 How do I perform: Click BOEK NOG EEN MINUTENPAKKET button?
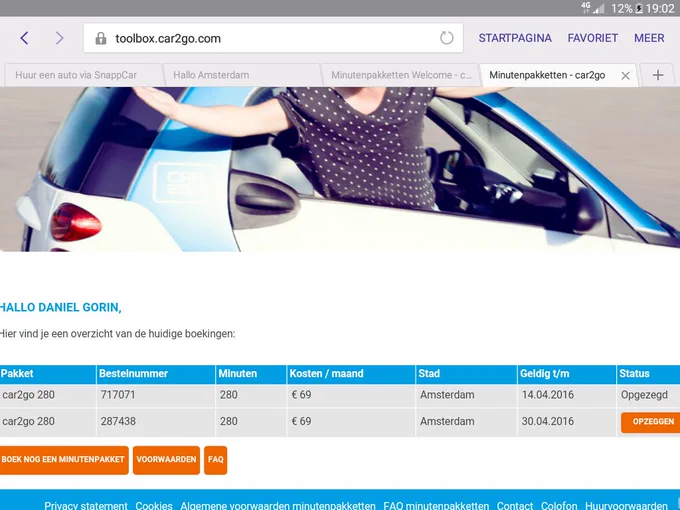pyautogui.click(x=63, y=460)
